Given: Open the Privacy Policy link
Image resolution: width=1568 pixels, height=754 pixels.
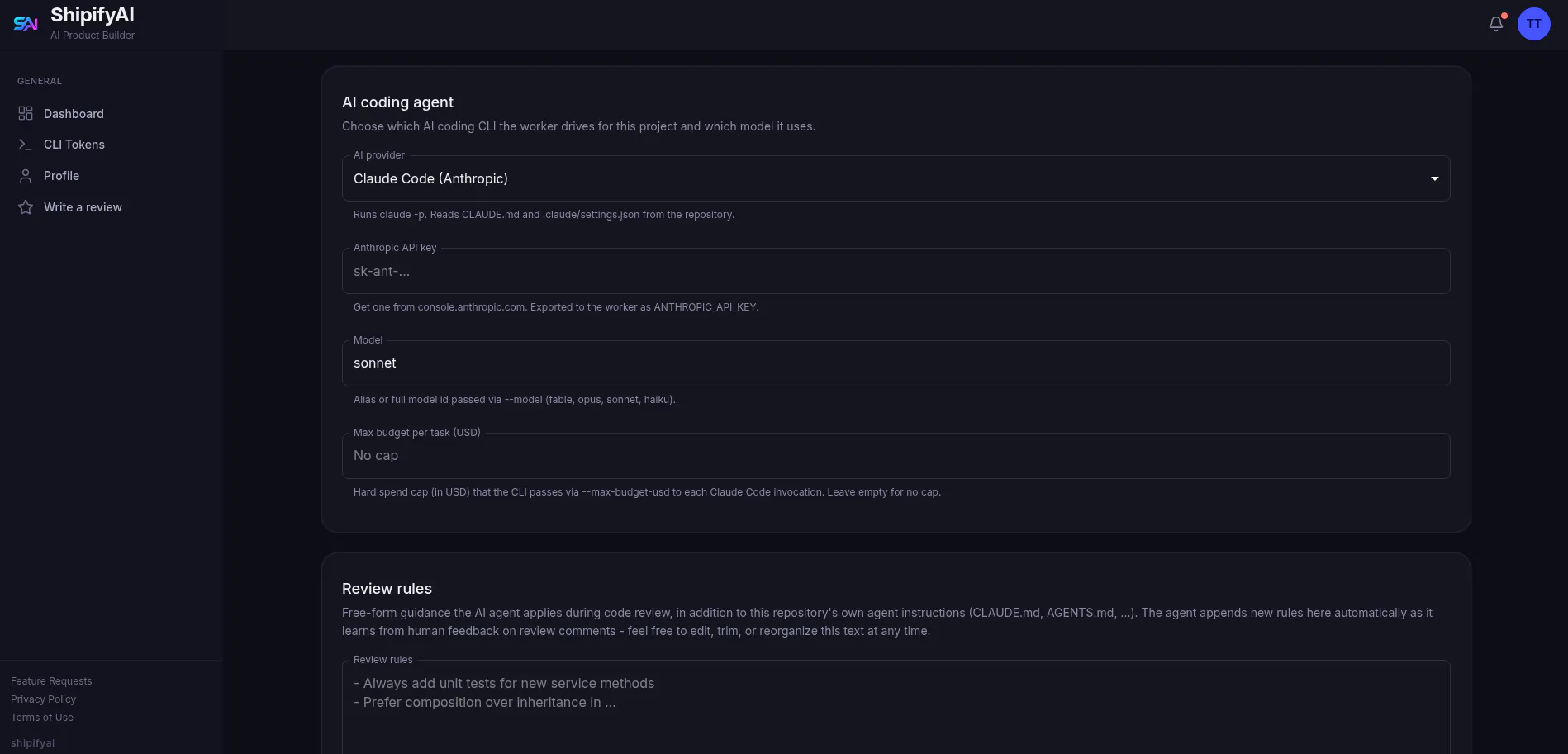Looking at the screenshot, I should pos(43,699).
